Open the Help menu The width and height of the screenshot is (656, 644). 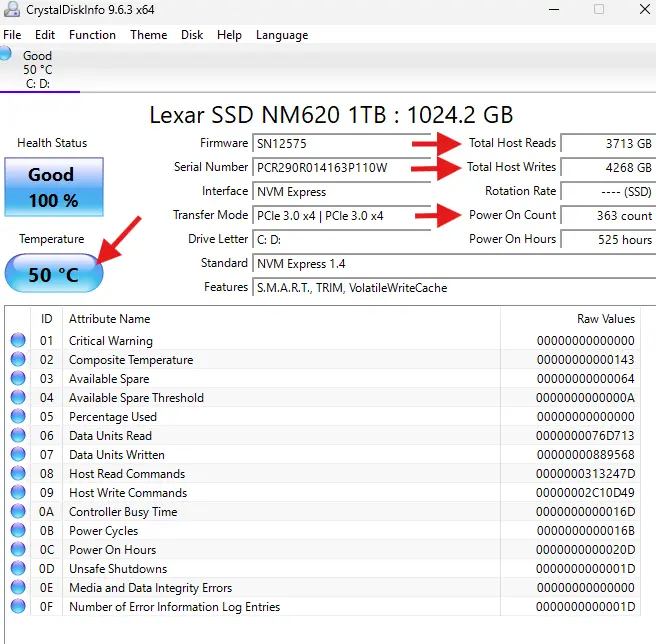(x=229, y=35)
